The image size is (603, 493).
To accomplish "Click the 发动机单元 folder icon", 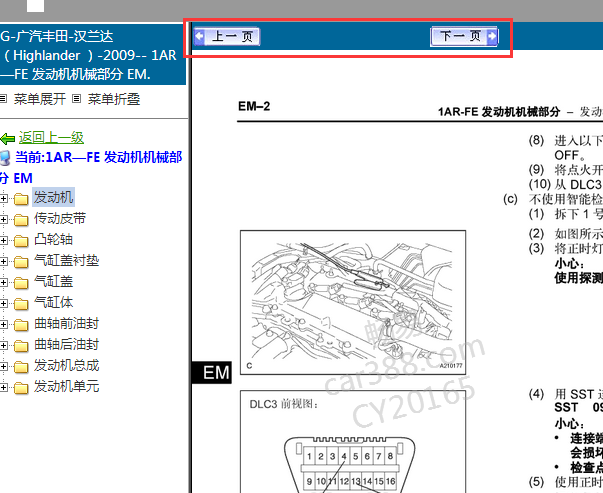I will click(21, 388).
